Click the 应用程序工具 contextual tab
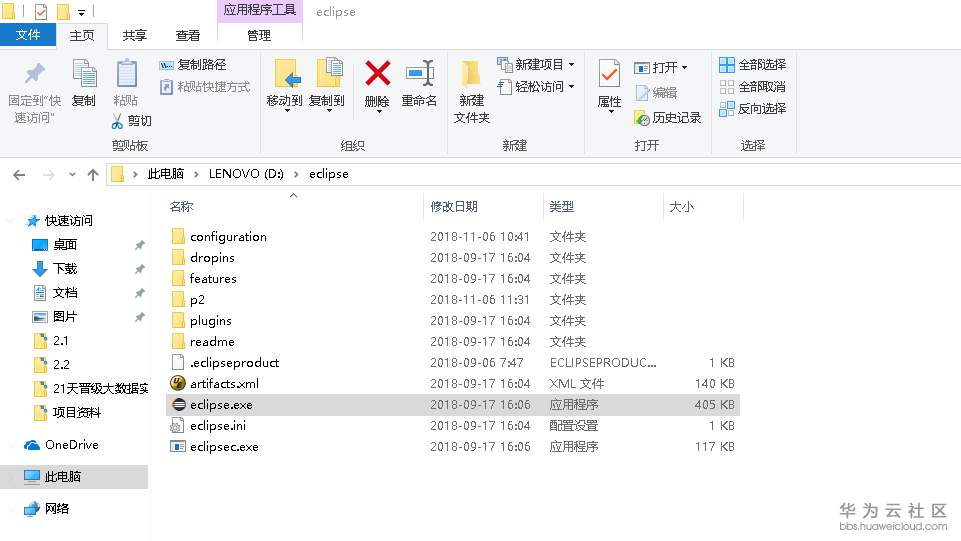The height and width of the screenshot is (541, 961). coord(260,10)
